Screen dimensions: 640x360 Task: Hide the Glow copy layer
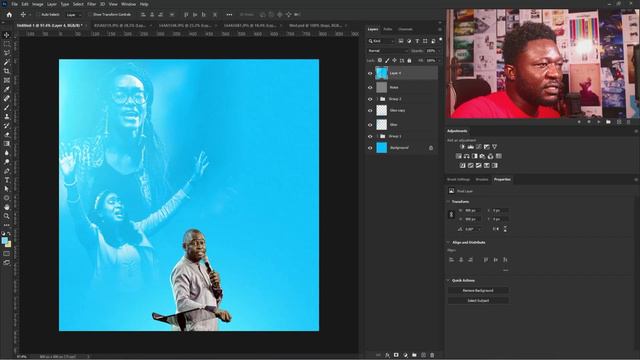tap(370, 111)
